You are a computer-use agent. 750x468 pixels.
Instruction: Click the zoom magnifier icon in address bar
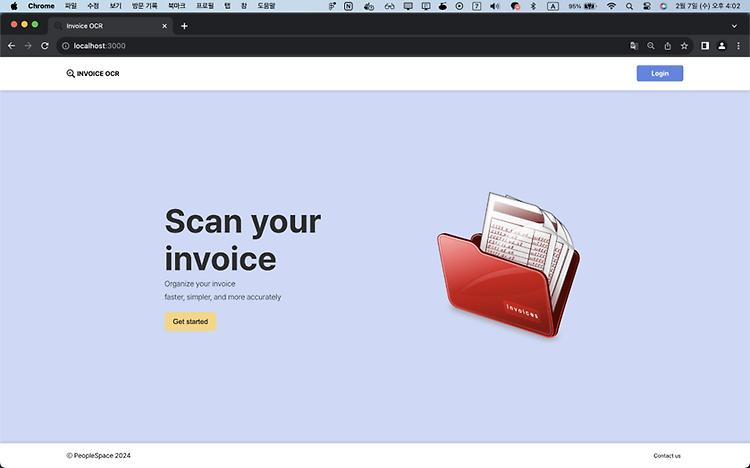(651, 46)
